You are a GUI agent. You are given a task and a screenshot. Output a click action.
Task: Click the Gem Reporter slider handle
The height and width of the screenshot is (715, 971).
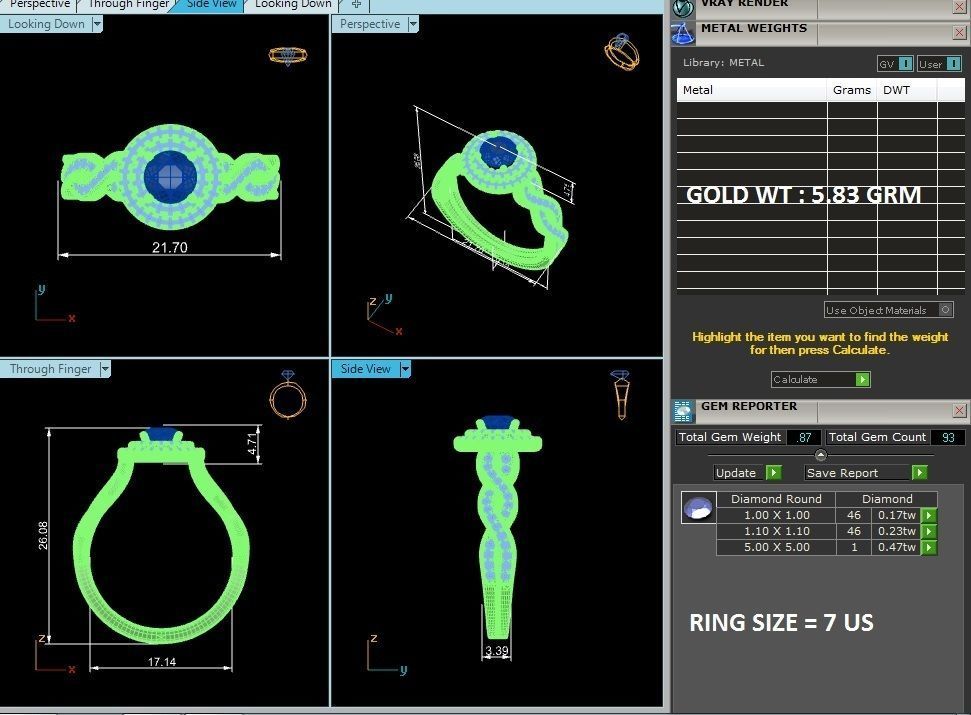(x=821, y=456)
